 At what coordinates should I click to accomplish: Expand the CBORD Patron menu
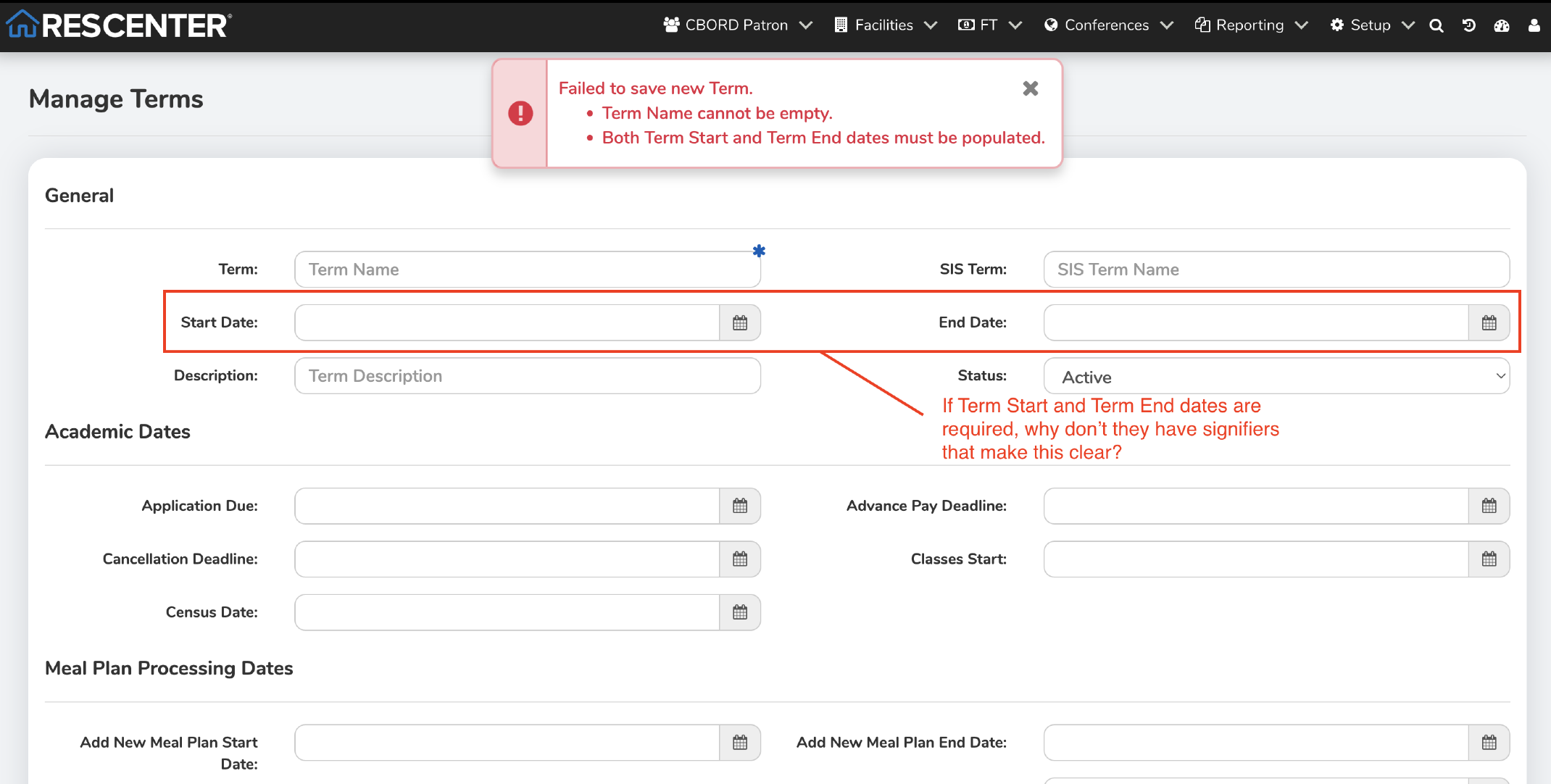point(737,25)
